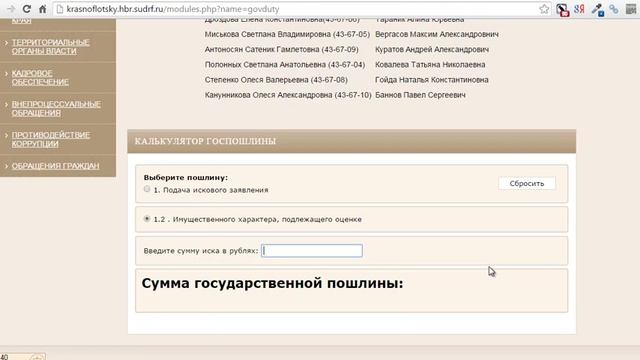Click text 'Баннов Павел Сергеевич'
Screen dimensions: 640x360
[420, 95]
